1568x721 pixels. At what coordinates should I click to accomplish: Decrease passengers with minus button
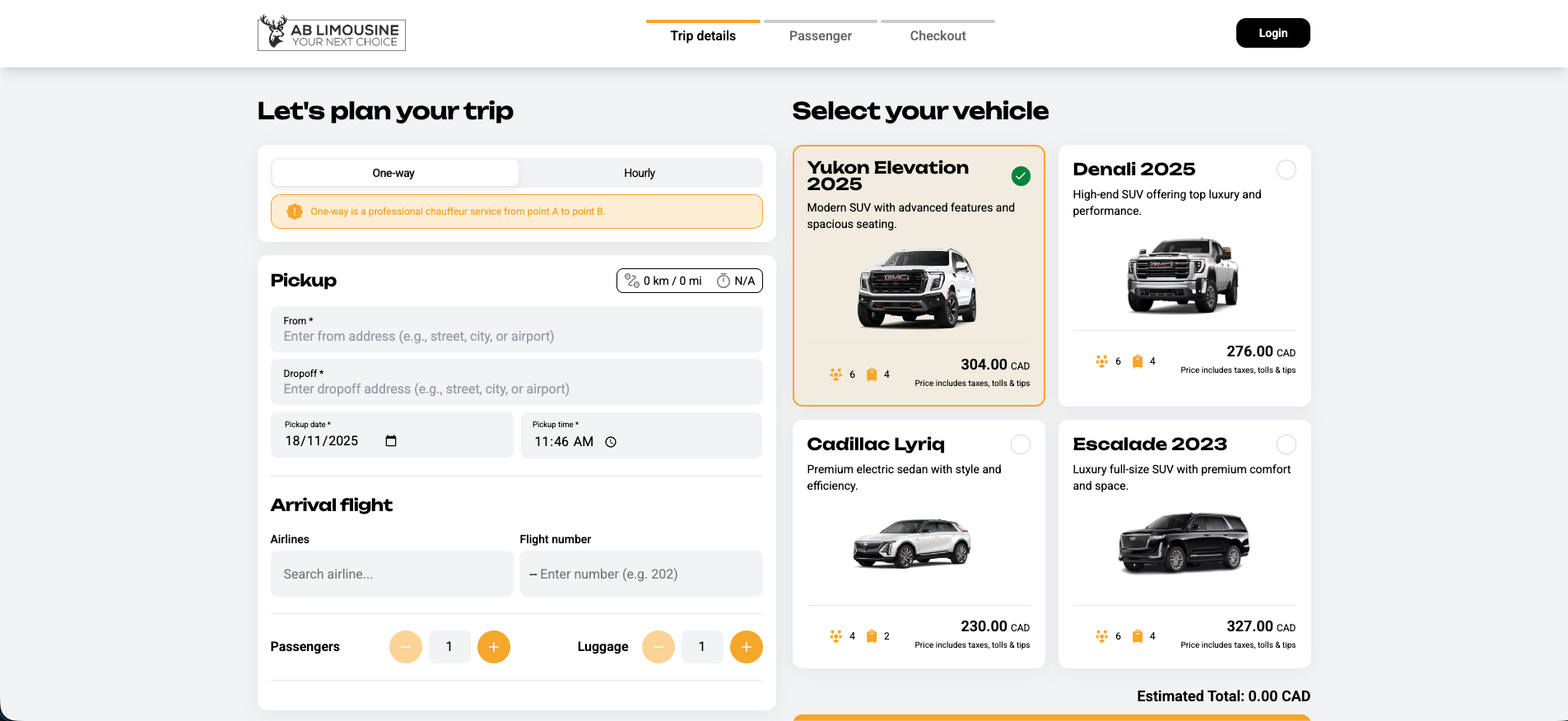tap(406, 647)
